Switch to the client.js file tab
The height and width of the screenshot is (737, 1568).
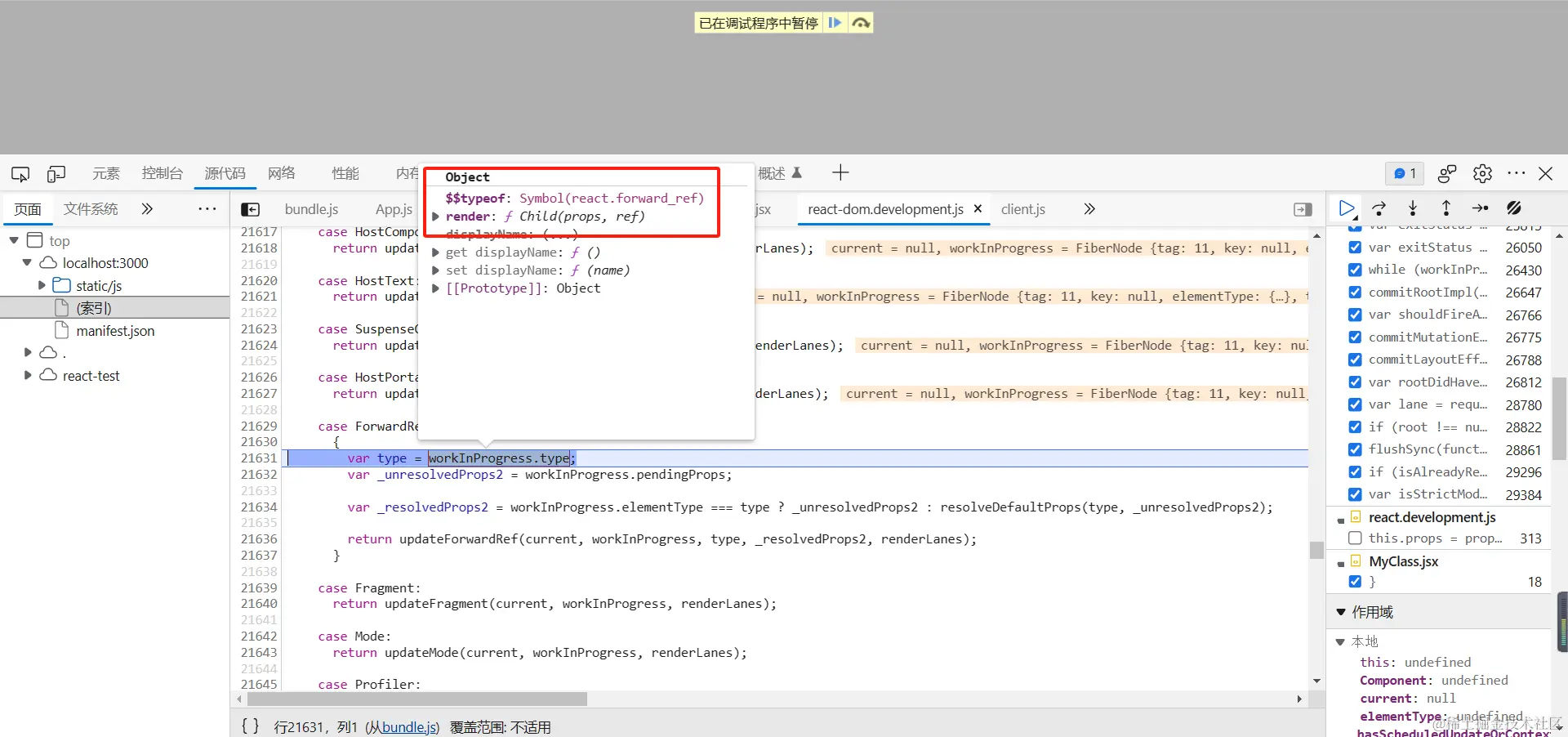click(x=1023, y=209)
